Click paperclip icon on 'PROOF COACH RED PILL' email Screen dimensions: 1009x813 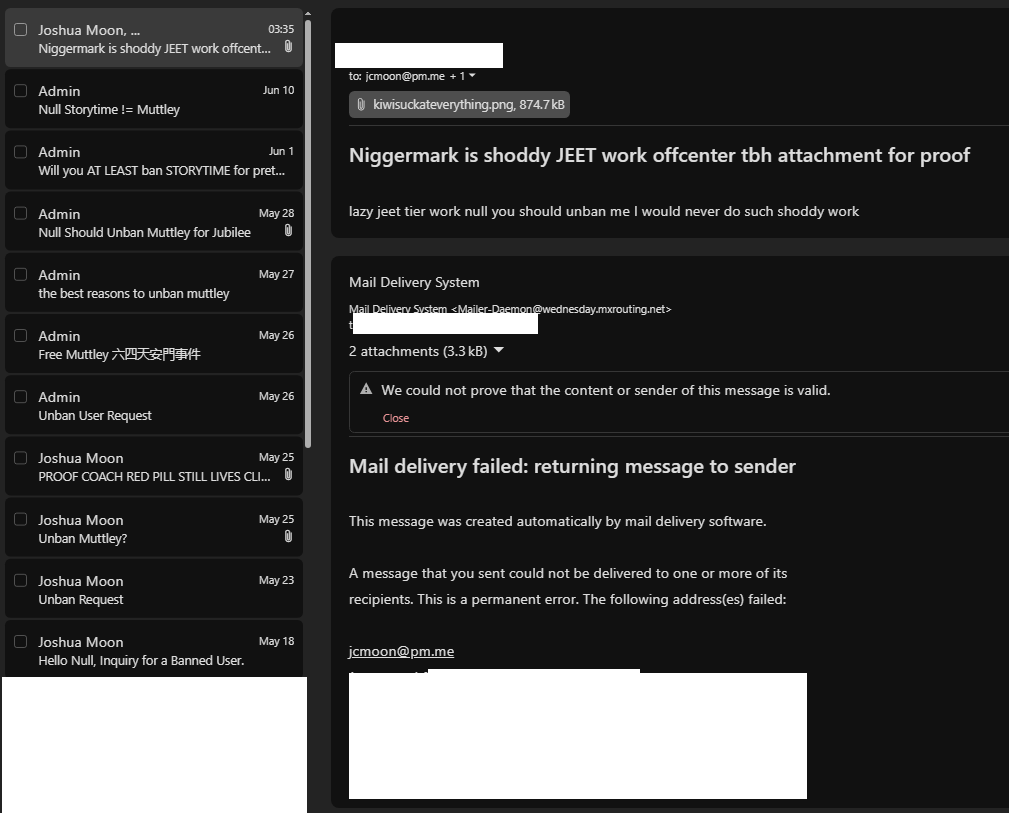[x=288, y=475]
